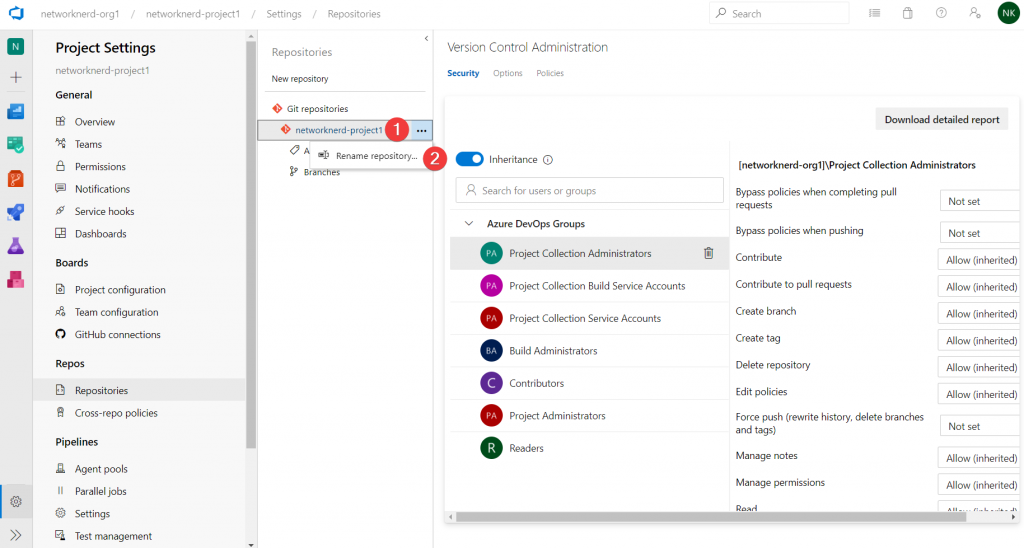Open the Repos hub icon in left rail
The image size is (1024, 548).
tap(16, 178)
